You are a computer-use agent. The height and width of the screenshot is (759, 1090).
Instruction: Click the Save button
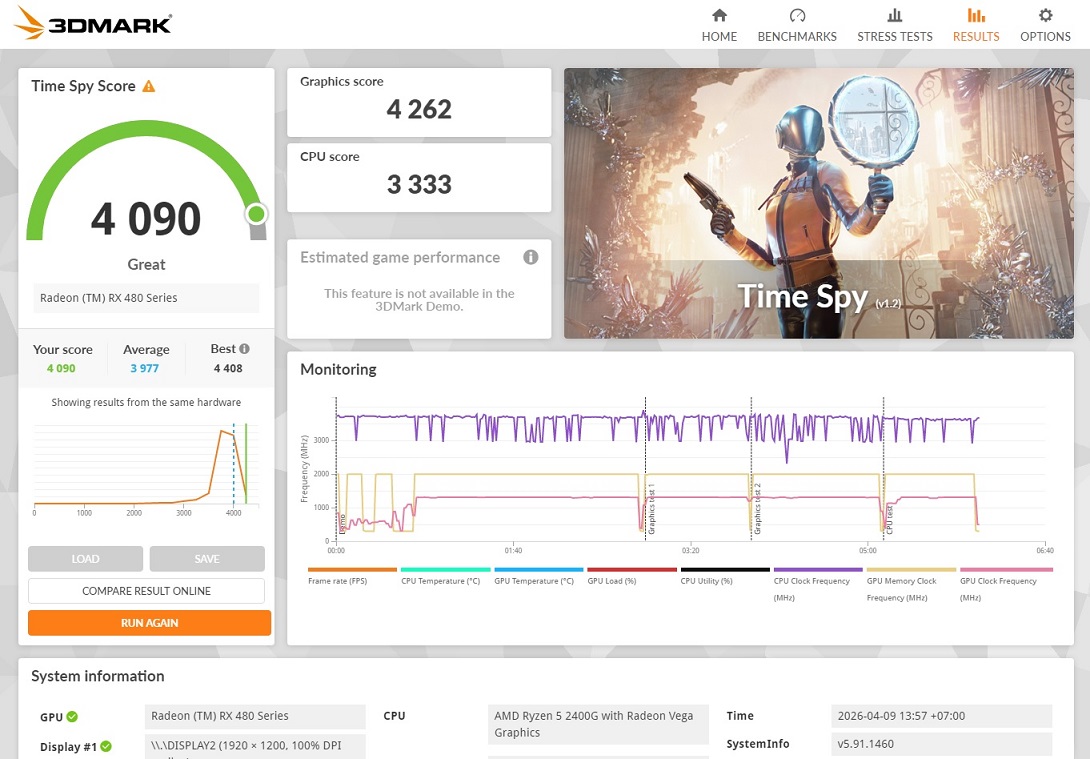pyautogui.click(x=207, y=559)
